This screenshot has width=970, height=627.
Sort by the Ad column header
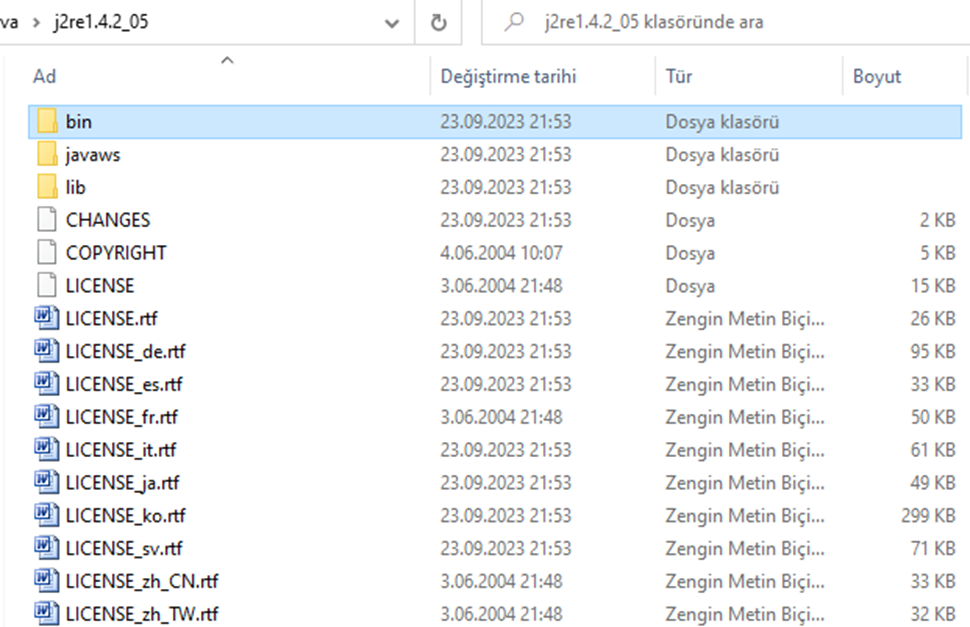tap(45, 76)
